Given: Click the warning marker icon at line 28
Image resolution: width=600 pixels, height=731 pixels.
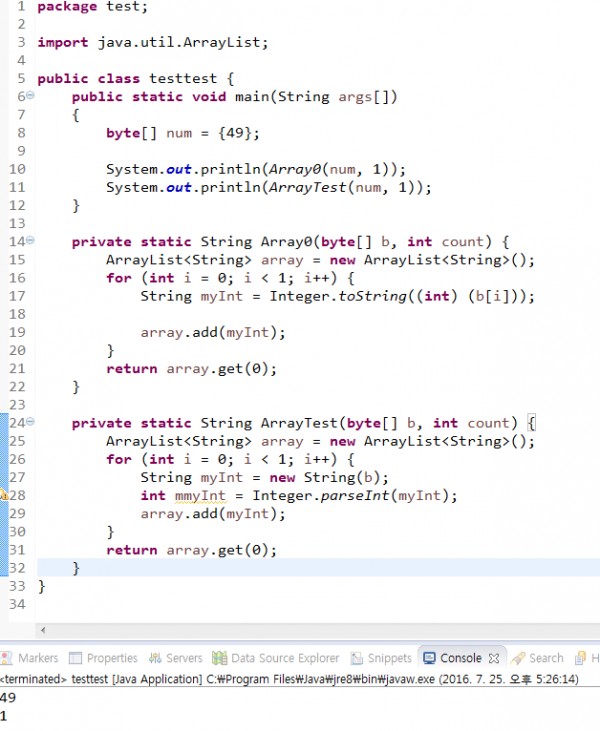Looking at the screenshot, I should coord(3,495).
